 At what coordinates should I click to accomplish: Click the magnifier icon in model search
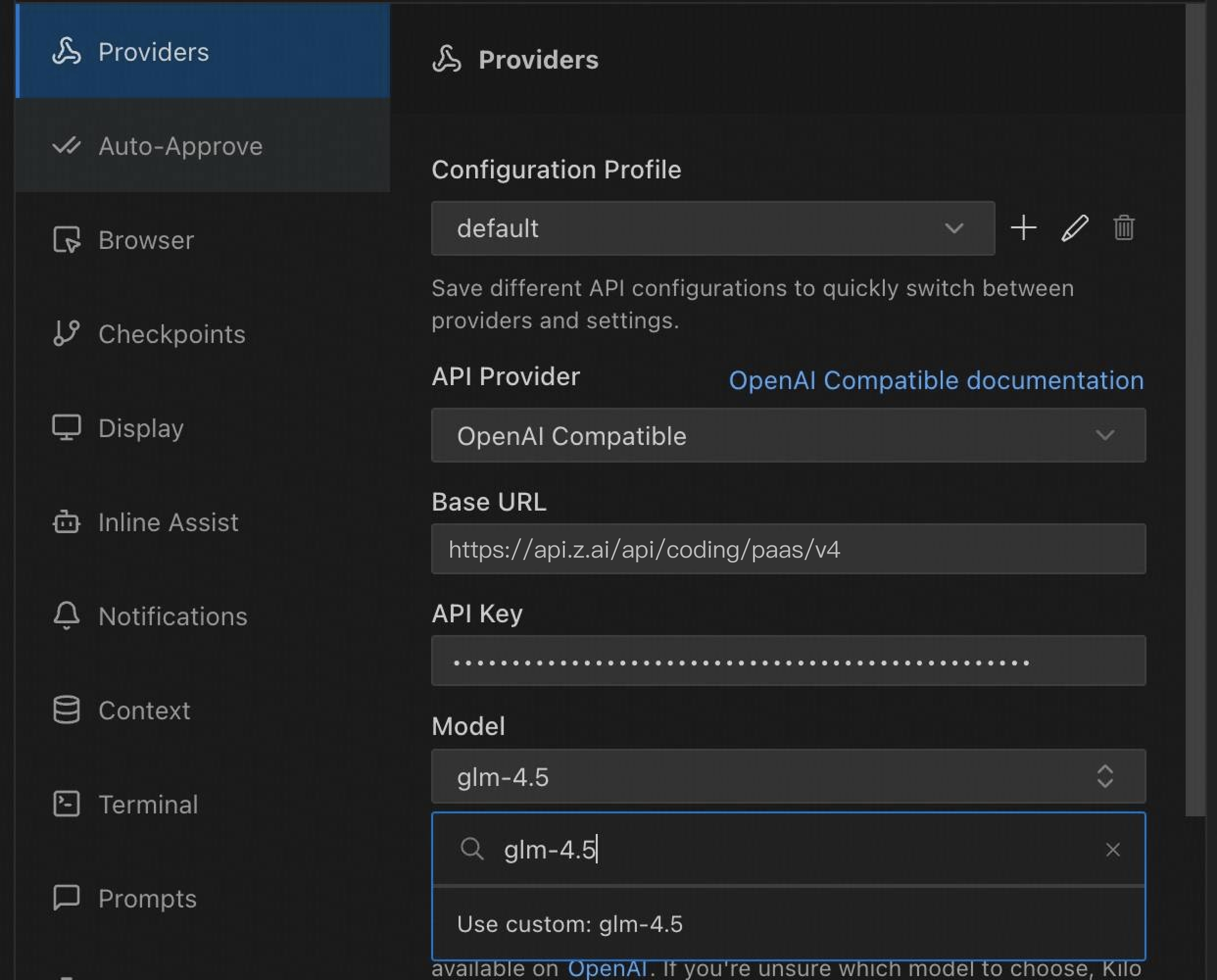(472, 849)
